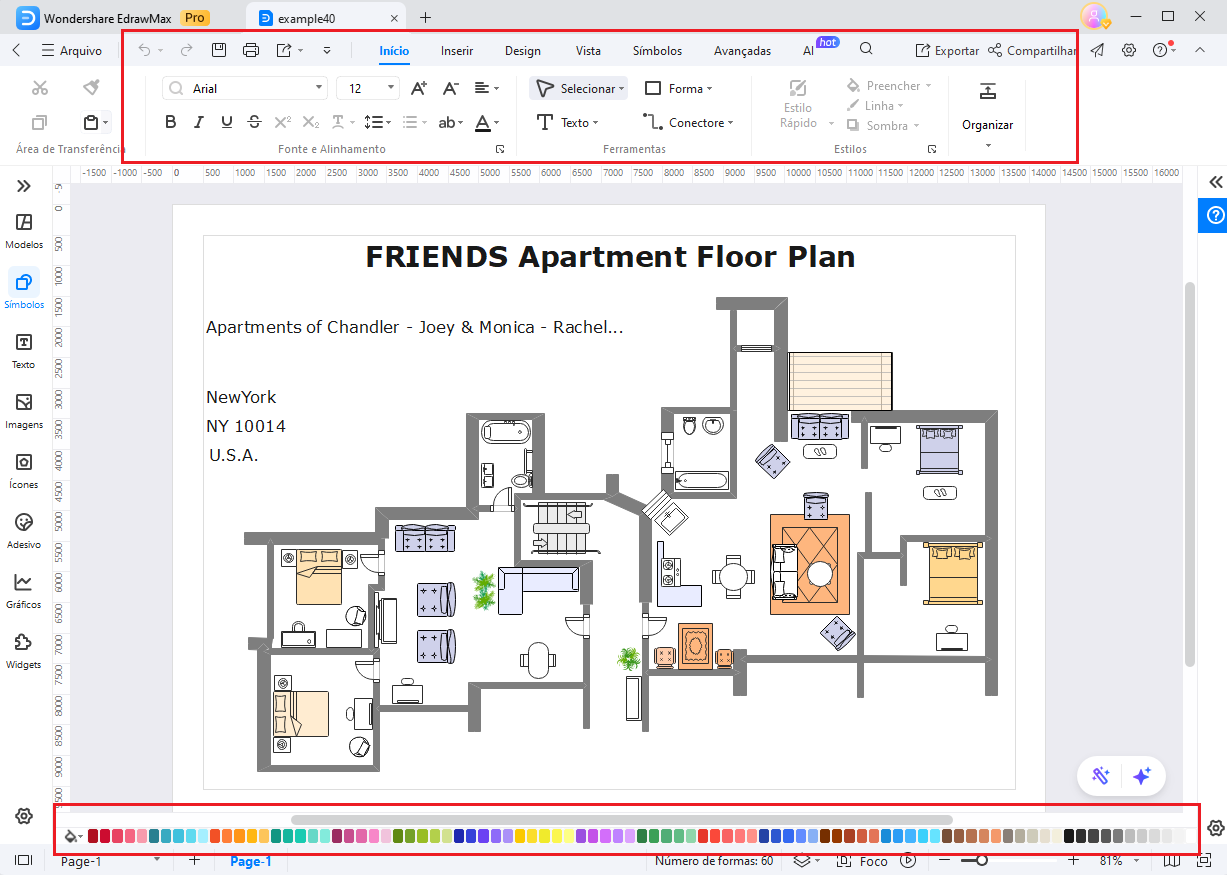The image size is (1227, 875).
Task: Increase font size with the A+ icon
Action: (419, 88)
